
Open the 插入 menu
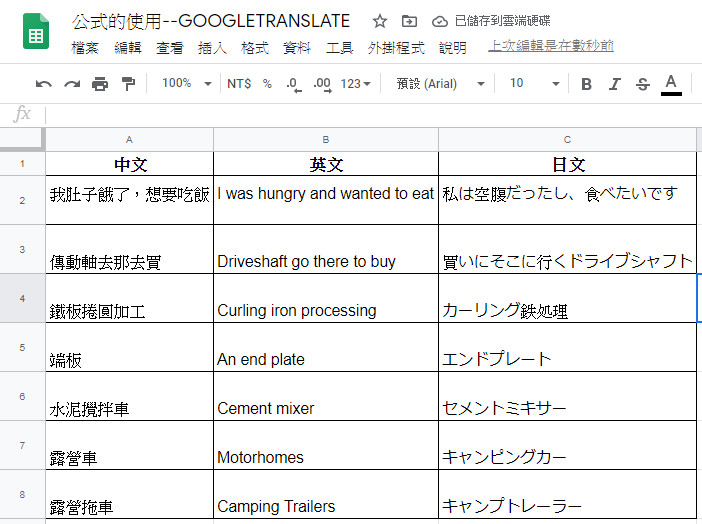212,47
